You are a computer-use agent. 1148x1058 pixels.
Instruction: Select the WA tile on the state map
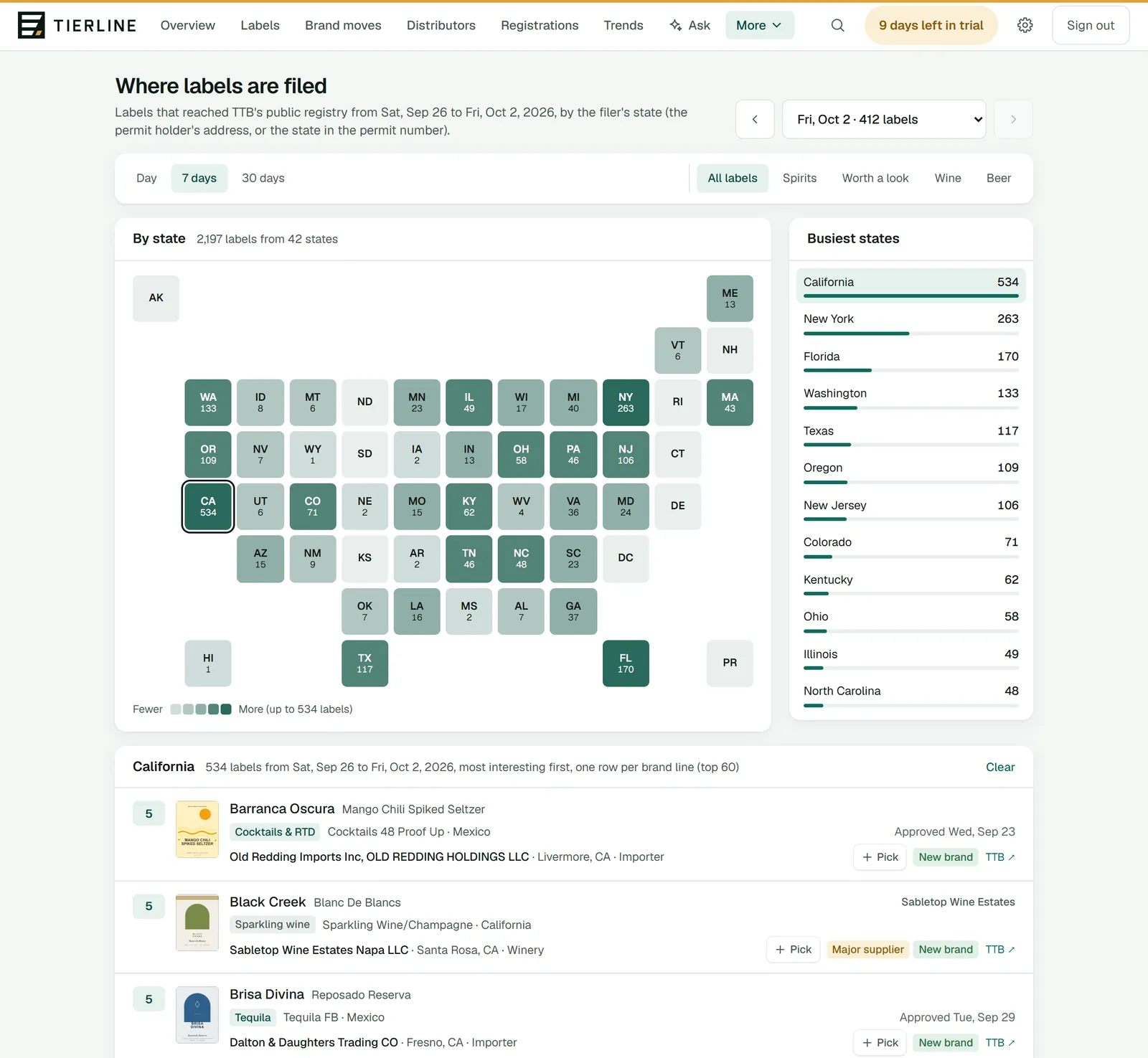tap(208, 402)
